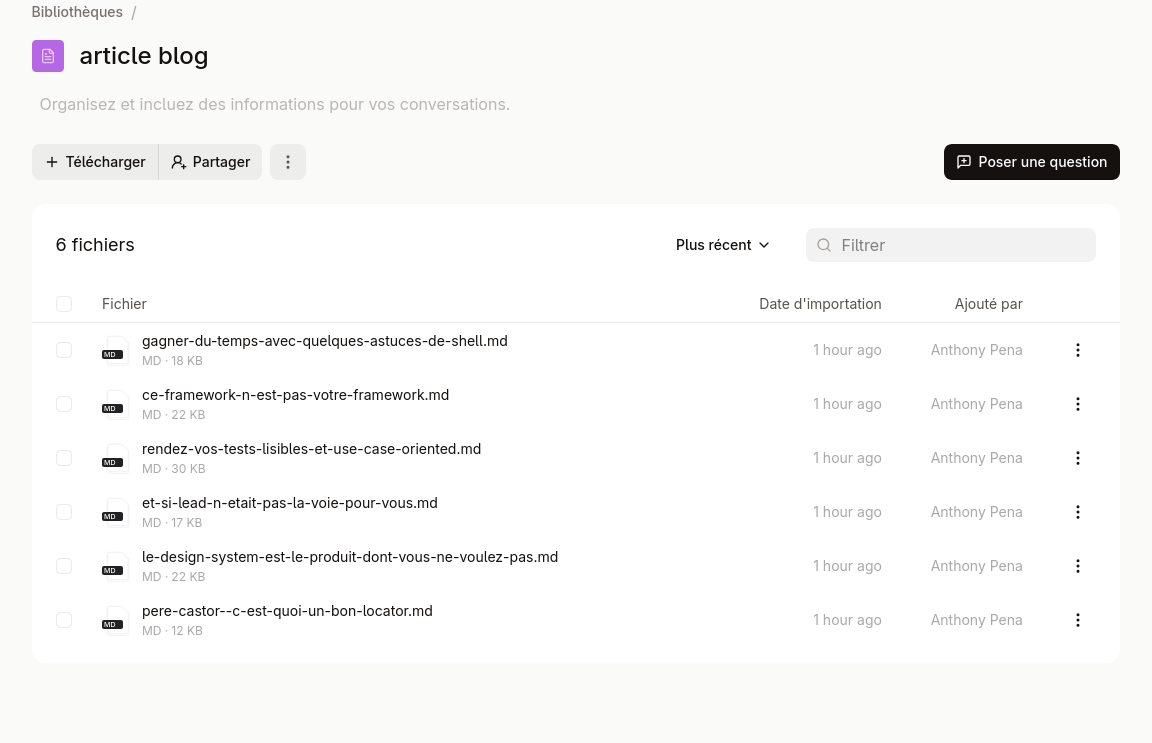
Task: Toggle the select all files checkbox
Action: coord(64,304)
